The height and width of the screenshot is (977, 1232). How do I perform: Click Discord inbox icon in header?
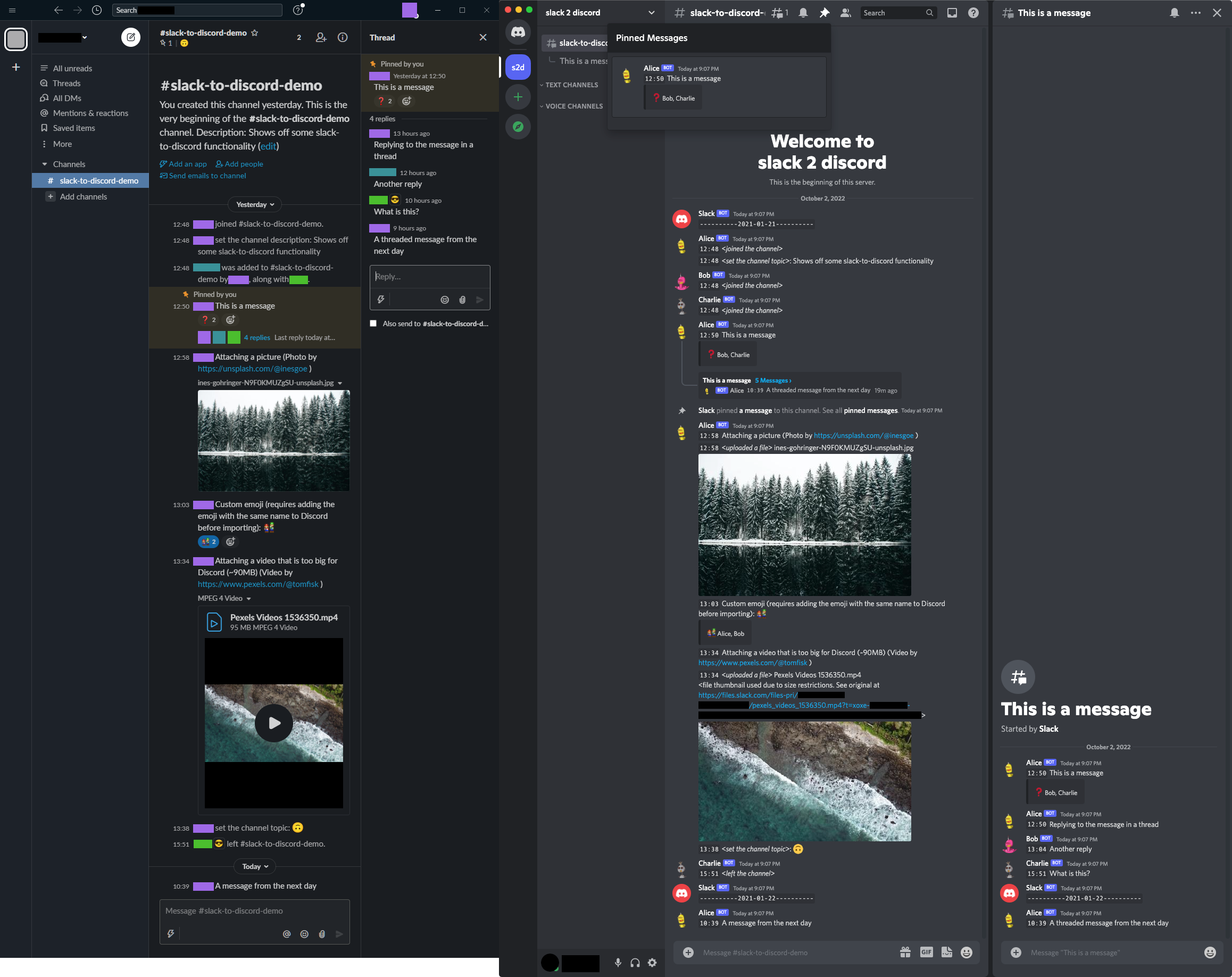[952, 13]
